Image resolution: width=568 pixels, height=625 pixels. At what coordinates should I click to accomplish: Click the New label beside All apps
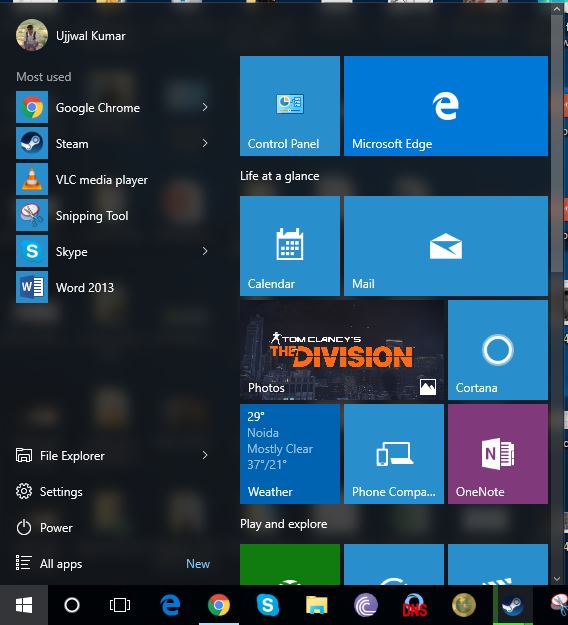198,564
